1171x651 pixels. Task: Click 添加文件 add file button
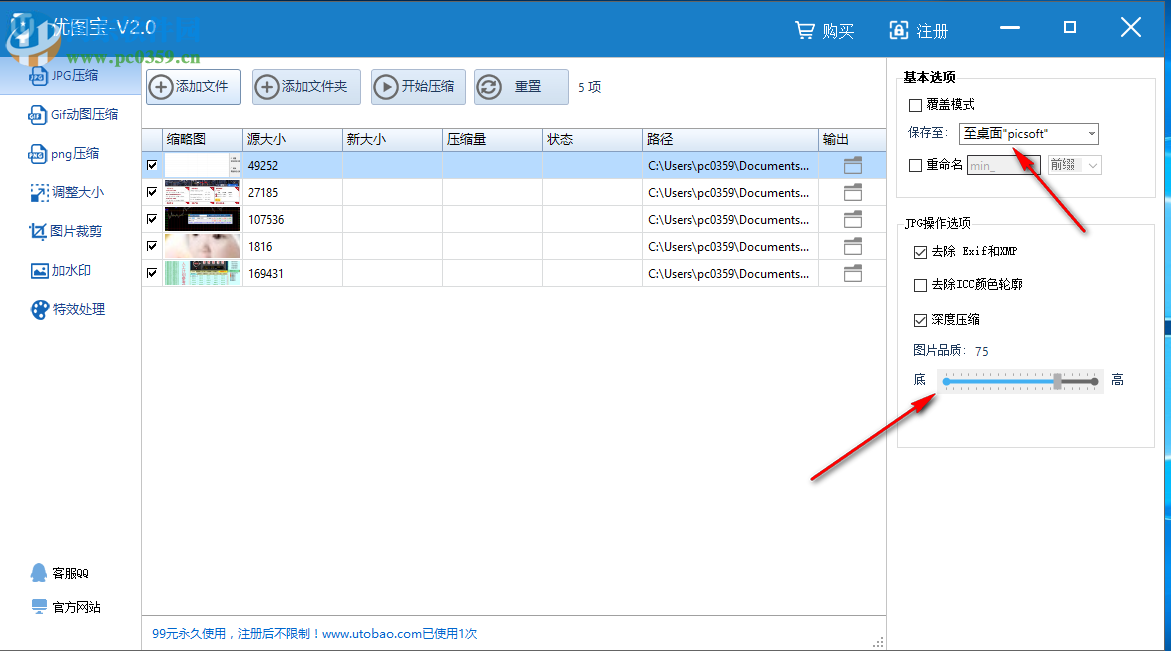(193, 87)
